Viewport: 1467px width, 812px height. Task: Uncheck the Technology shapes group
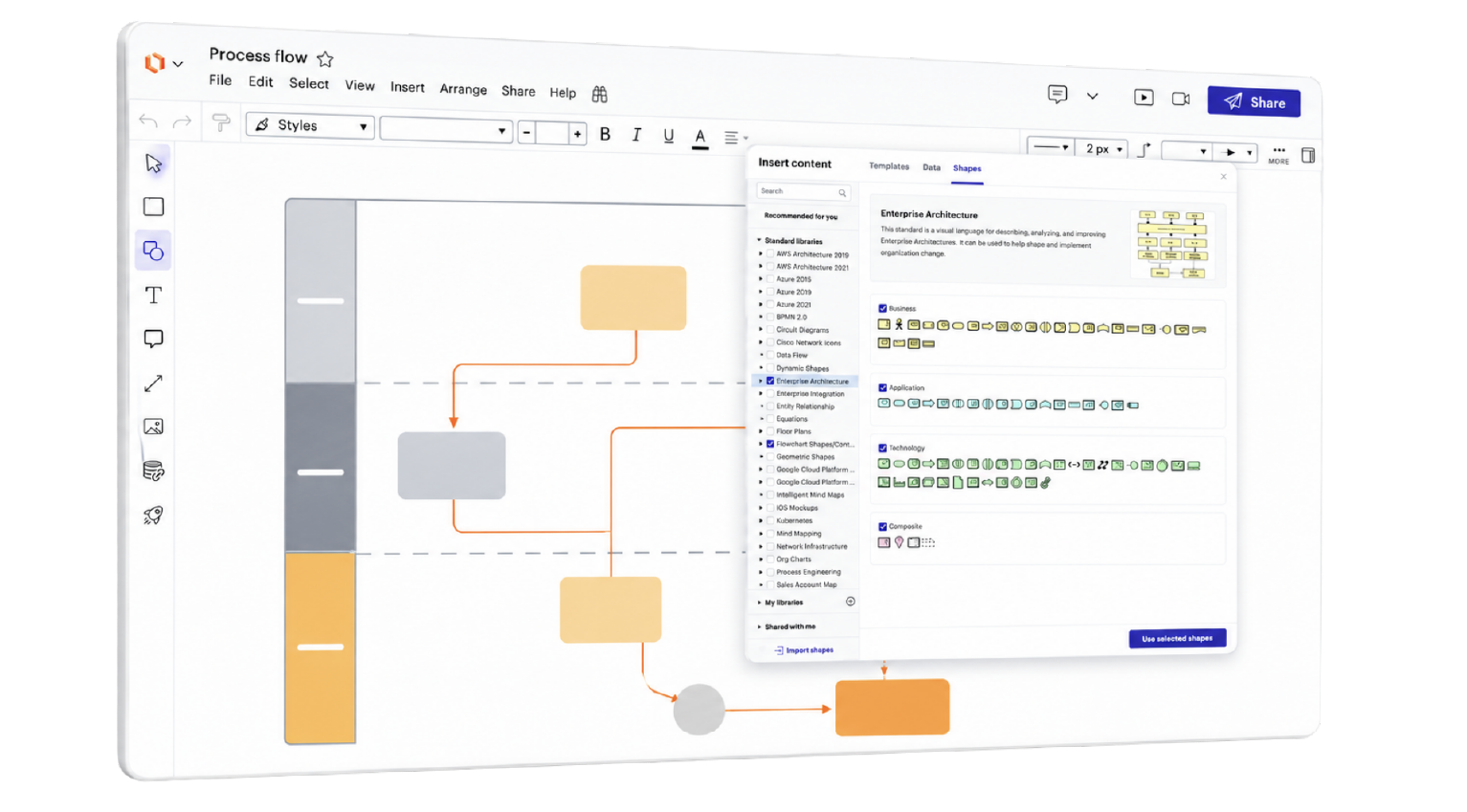[882, 448]
